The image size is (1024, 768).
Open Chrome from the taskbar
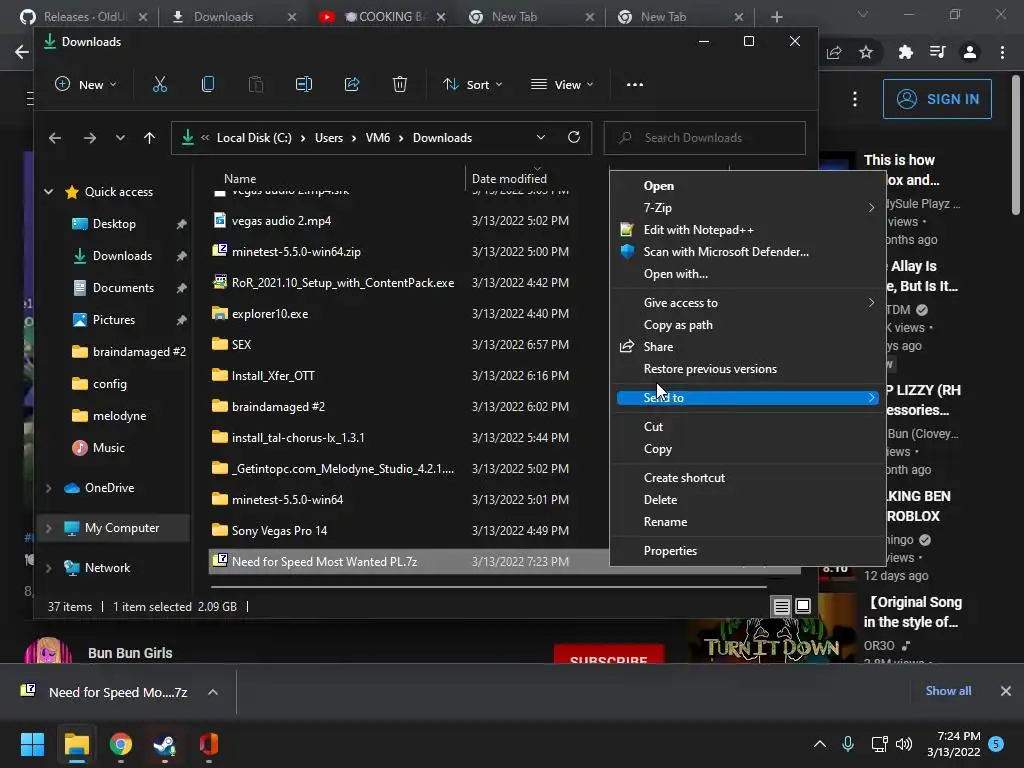[121, 744]
